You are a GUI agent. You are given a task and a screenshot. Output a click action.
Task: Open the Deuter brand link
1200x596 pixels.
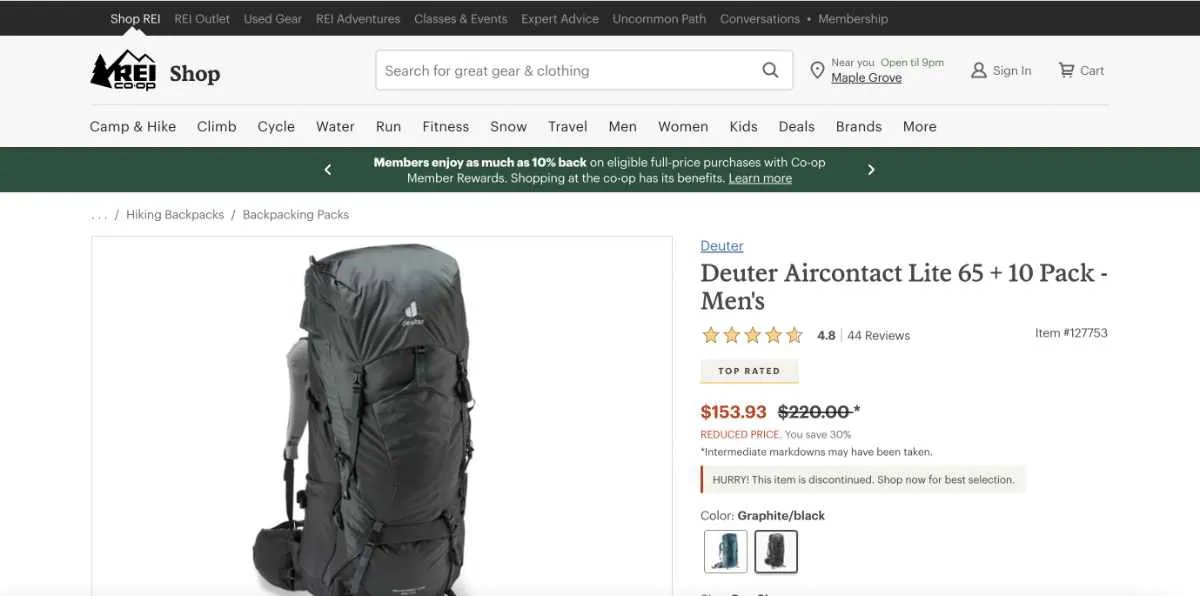point(722,246)
